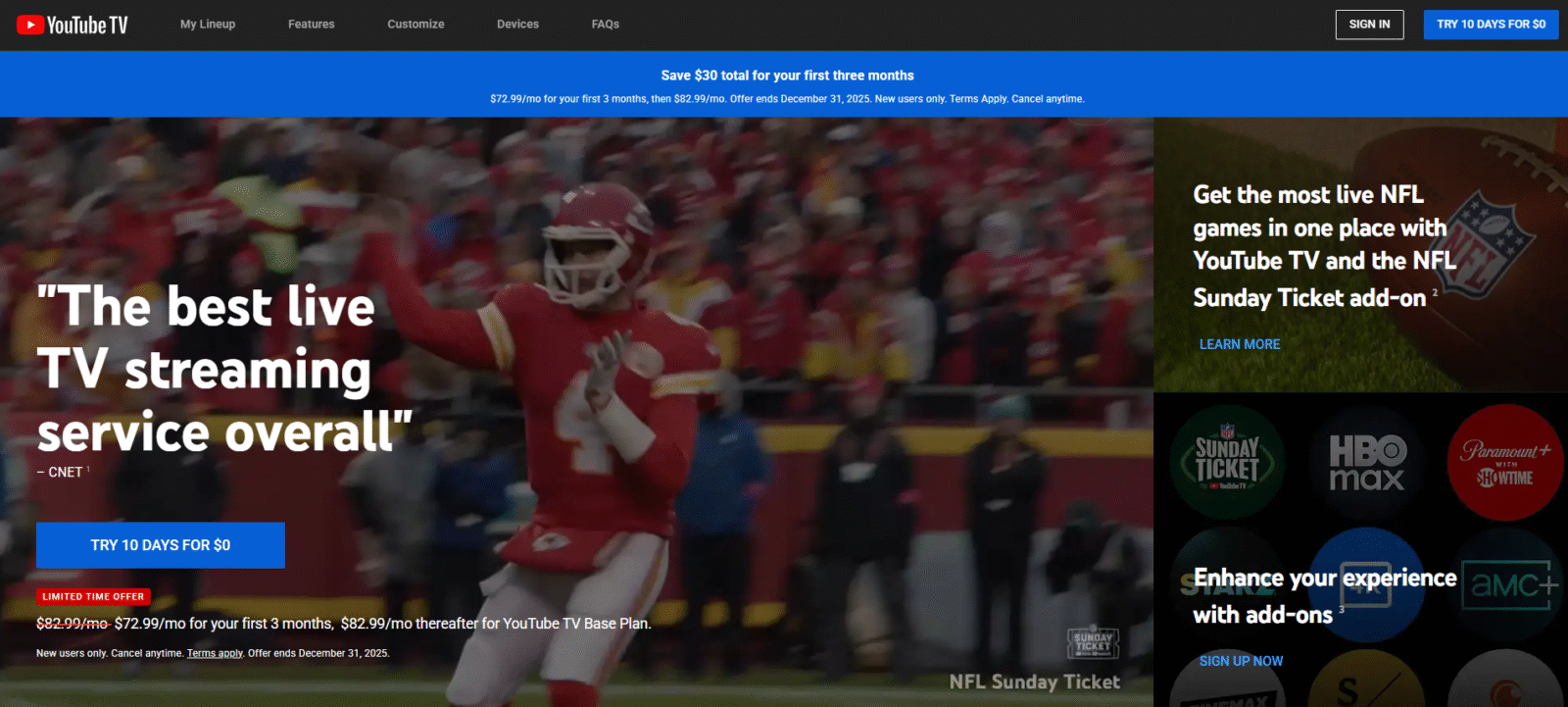Open the Devices nav item
This screenshot has height=707, width=1568.
(x=517, y=25)
